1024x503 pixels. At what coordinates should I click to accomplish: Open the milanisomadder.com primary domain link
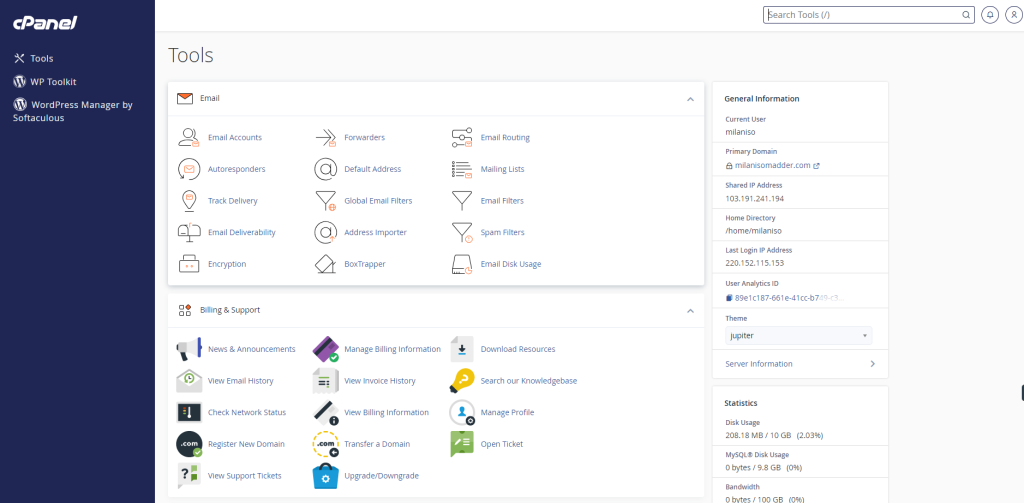point(773,165)
